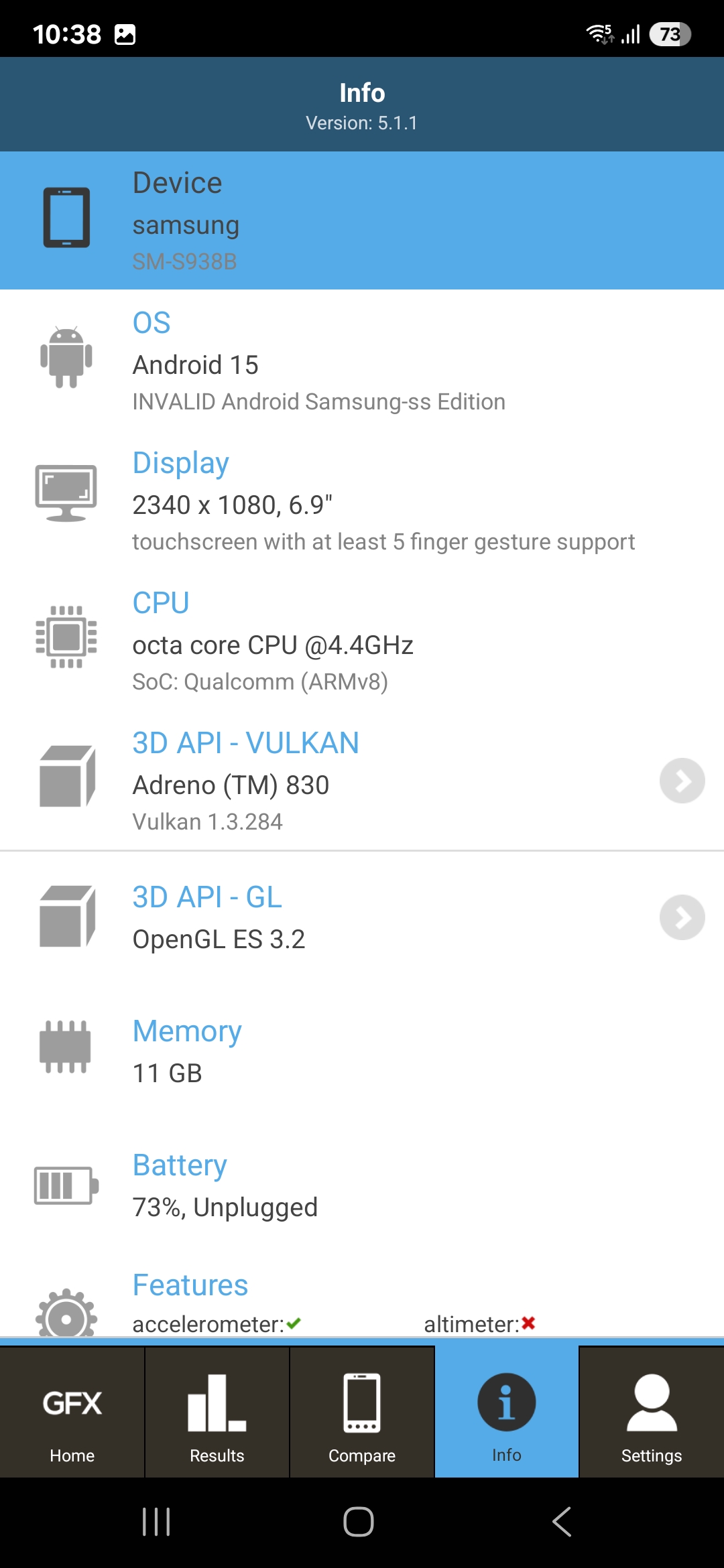724x1568 pixels.
Task: Open the Compare tab
Action: pos(362,1413)
